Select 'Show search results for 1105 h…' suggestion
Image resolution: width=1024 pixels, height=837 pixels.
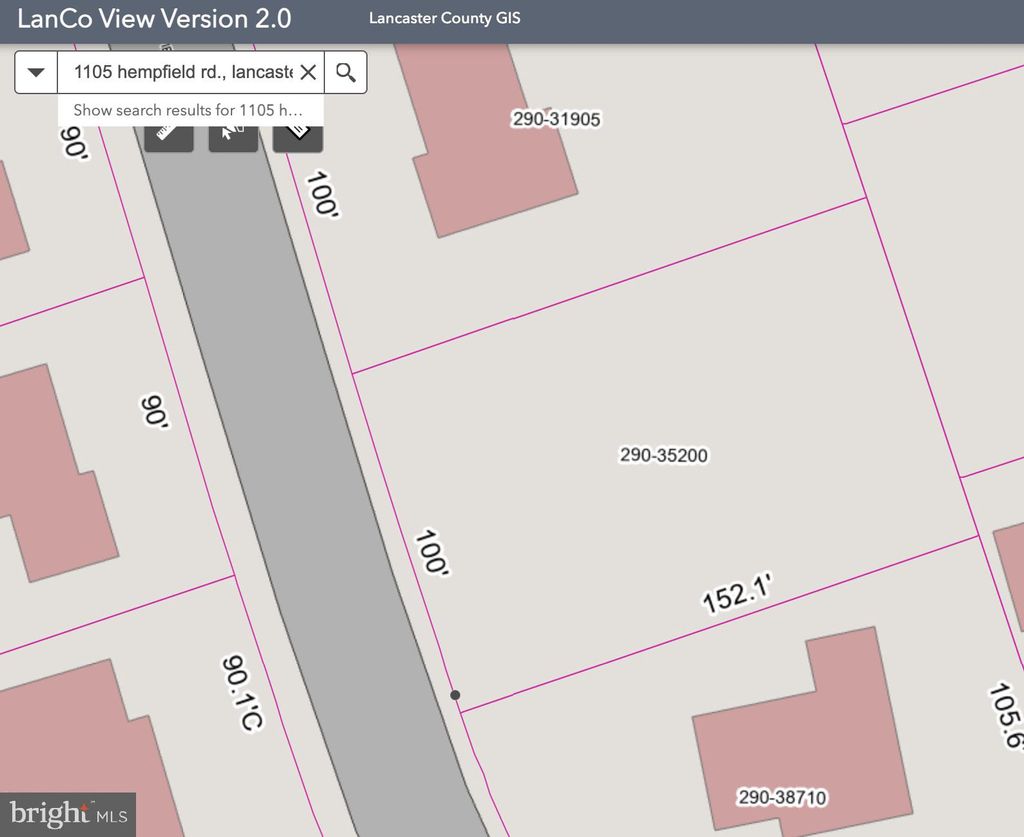[x=187, y=110]
